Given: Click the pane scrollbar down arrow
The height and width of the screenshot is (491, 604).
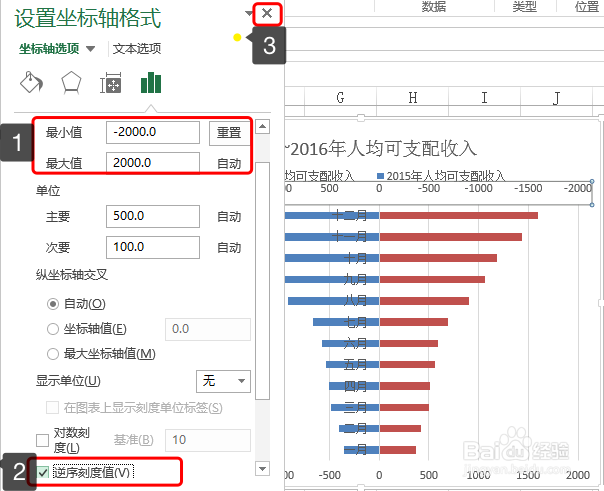Looking at the screenshot, I should pyautogui.click(x=262, y=469).
